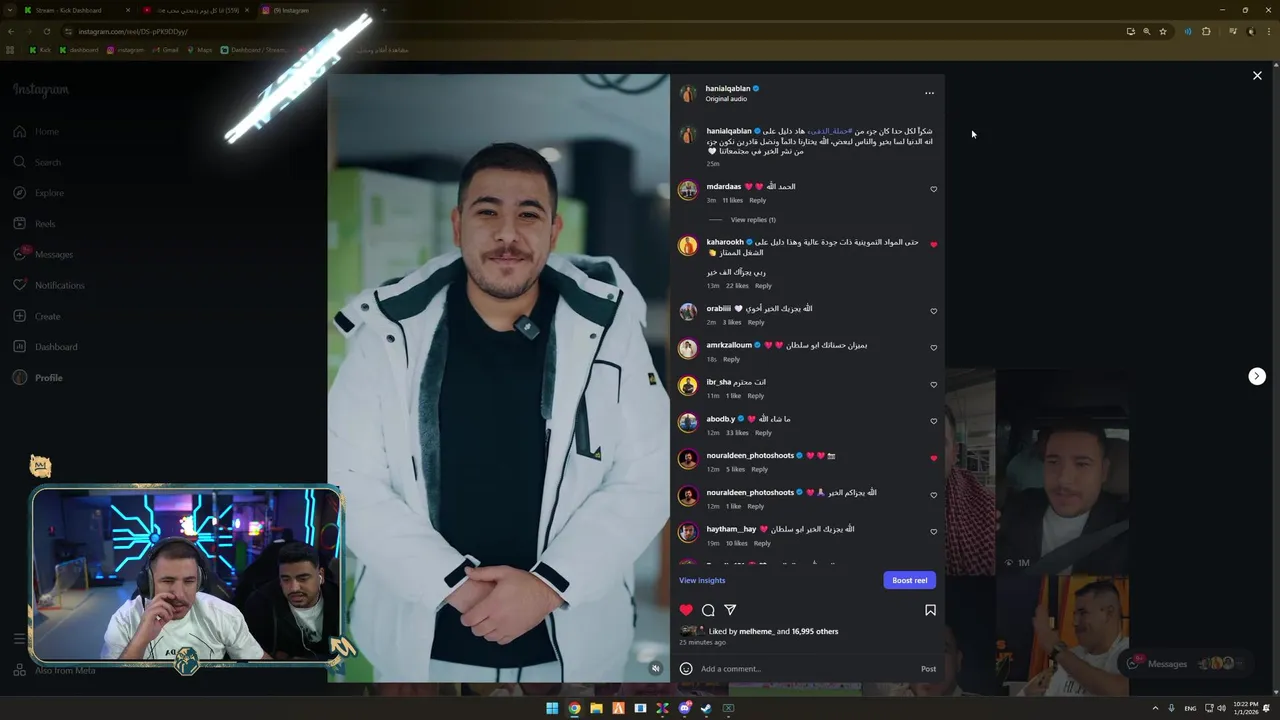Image resolution: width=1280 pixels, height=720 pixels.
Task: Open the tab search dropdown arrow
Action: coord(9,10)
